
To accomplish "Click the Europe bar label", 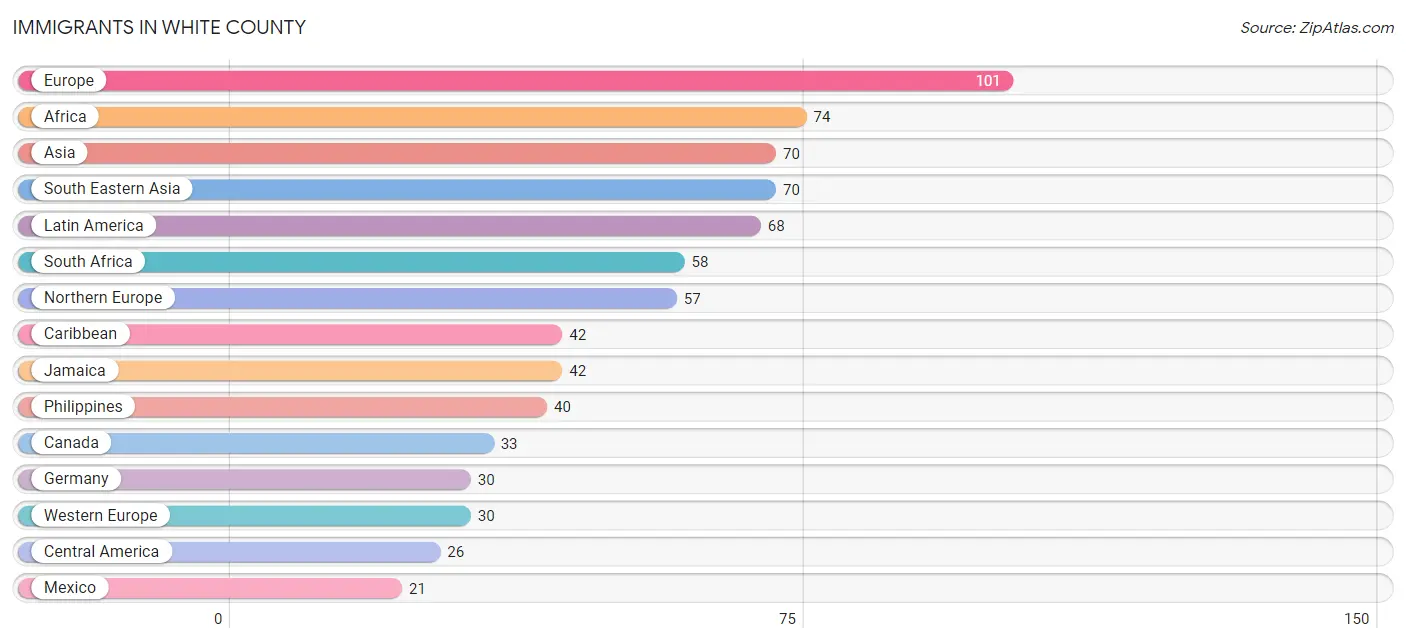I will pyautogui.click(x=69, y=80).
